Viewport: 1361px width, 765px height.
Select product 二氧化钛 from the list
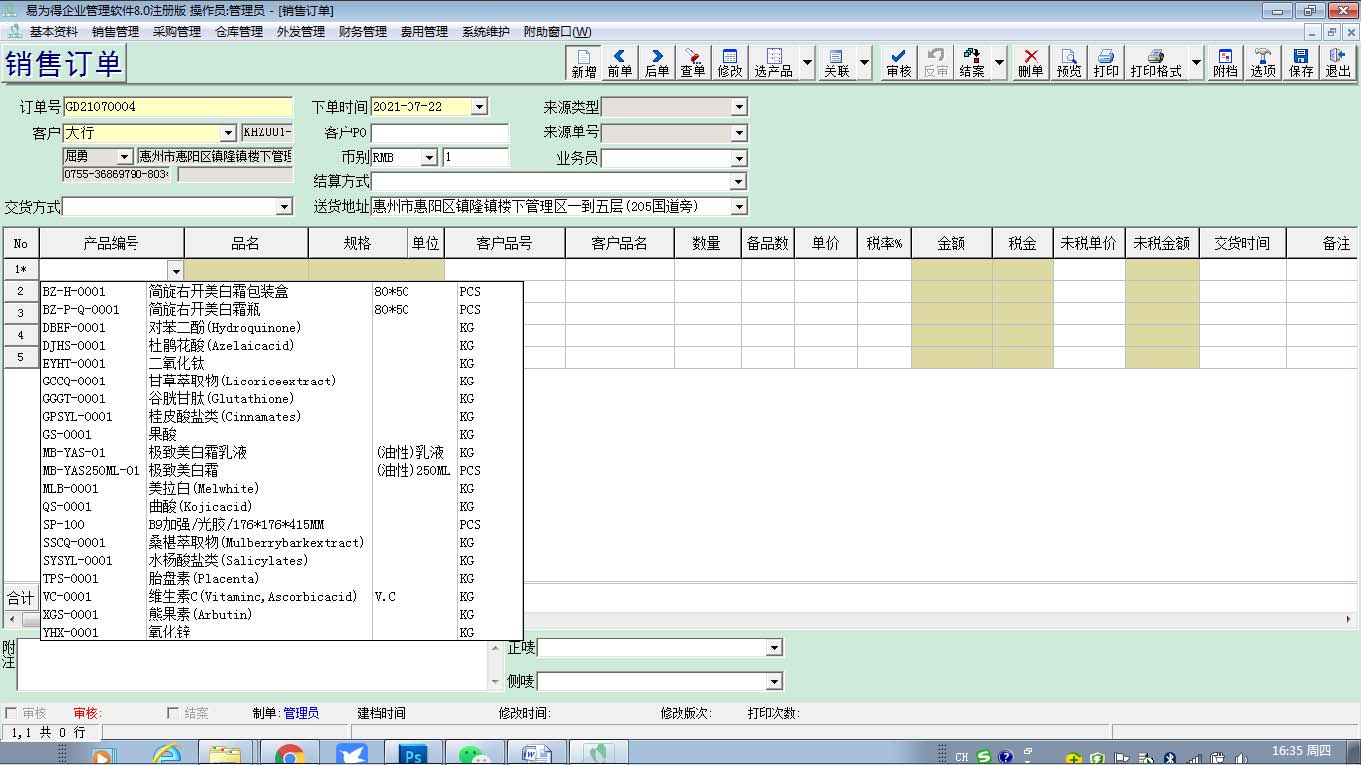tap(176, 363)
